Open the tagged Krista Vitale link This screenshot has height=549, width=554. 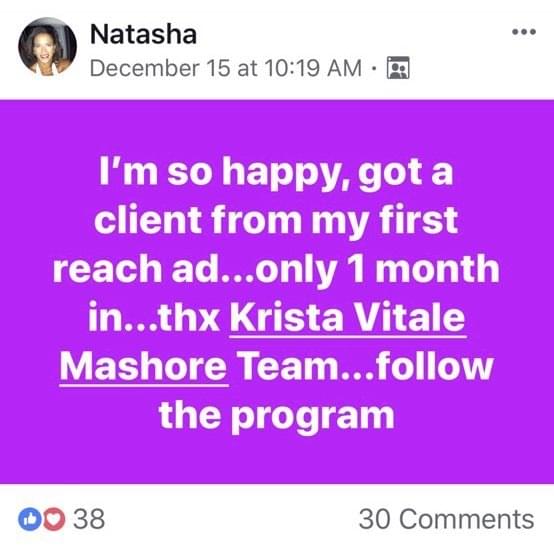point(348,318)
